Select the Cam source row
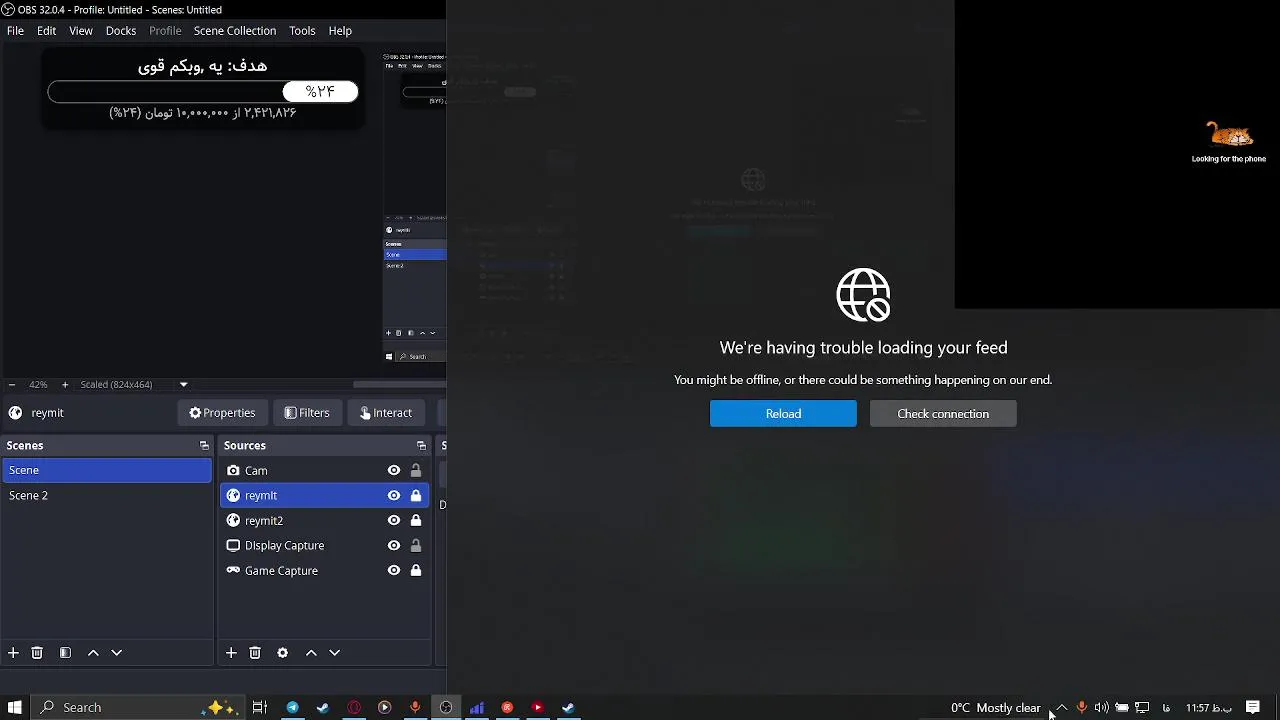1280x720 pixels. coord(324,471)
